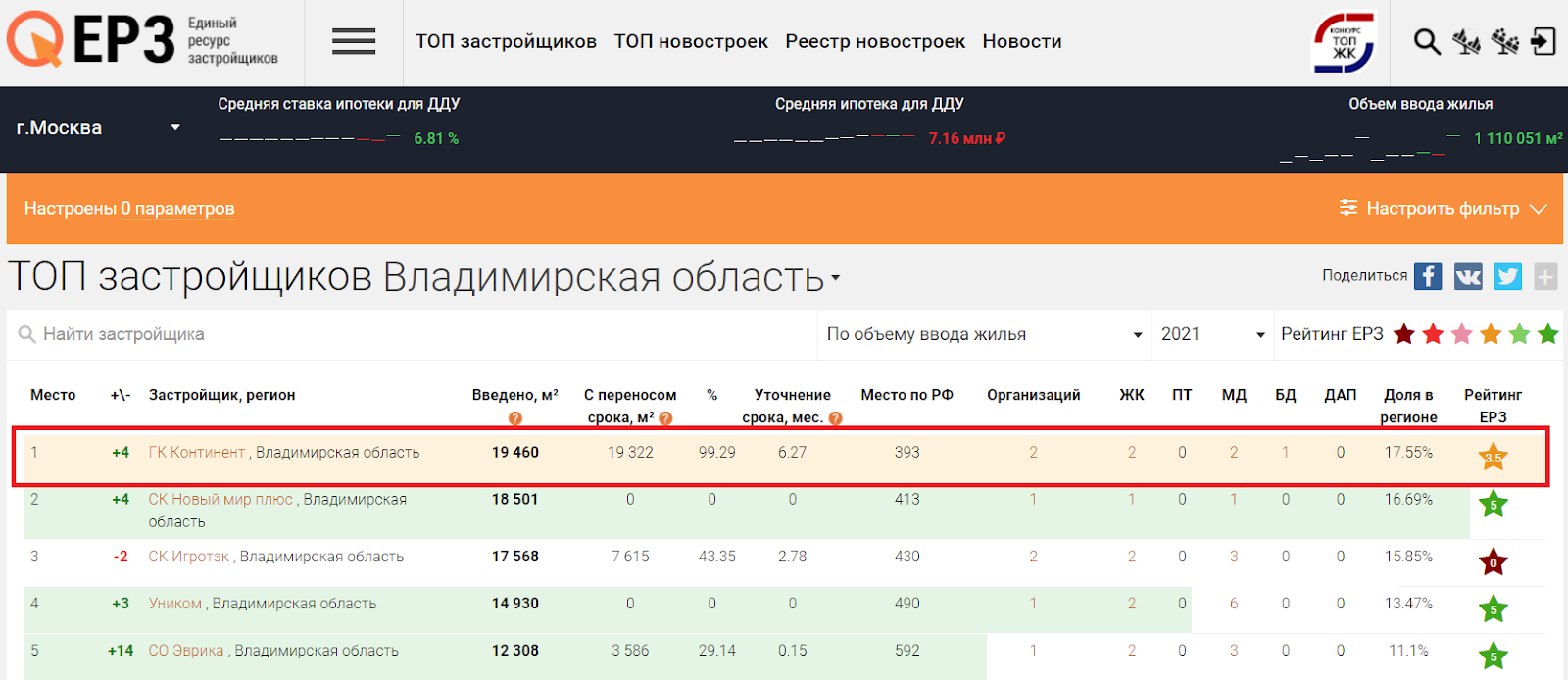Open the По объему ввода жилья dropdown
This screenshot has width=1568, height=680.
pyautogui.click(x=984, y=334)
